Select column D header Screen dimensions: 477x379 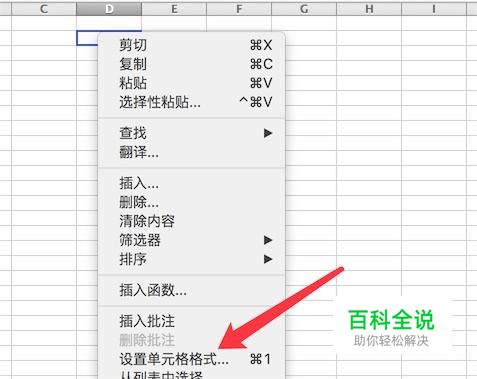pyautogui.click(x=109, y=9)
